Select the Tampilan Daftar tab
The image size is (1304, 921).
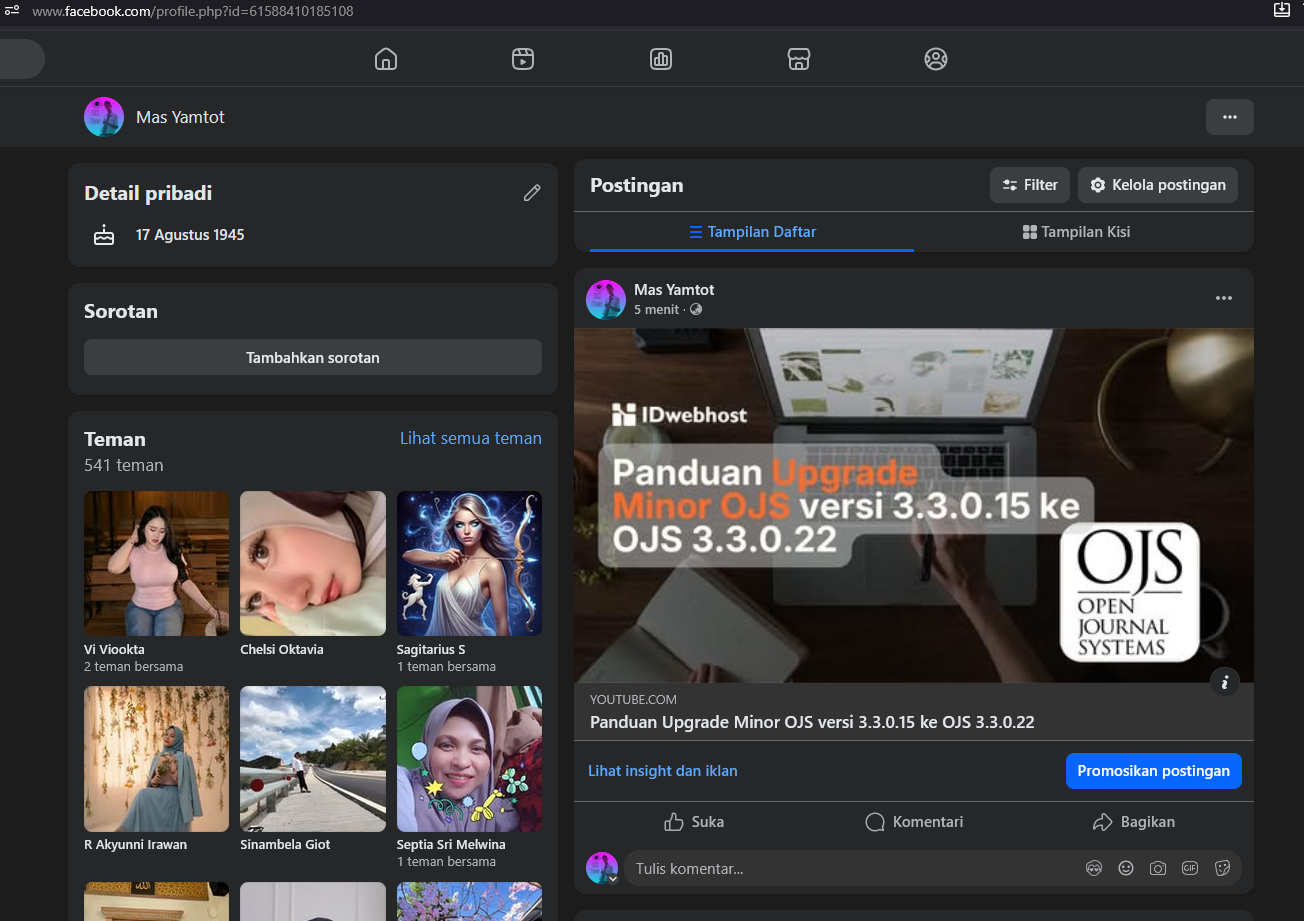pos(753,232)
